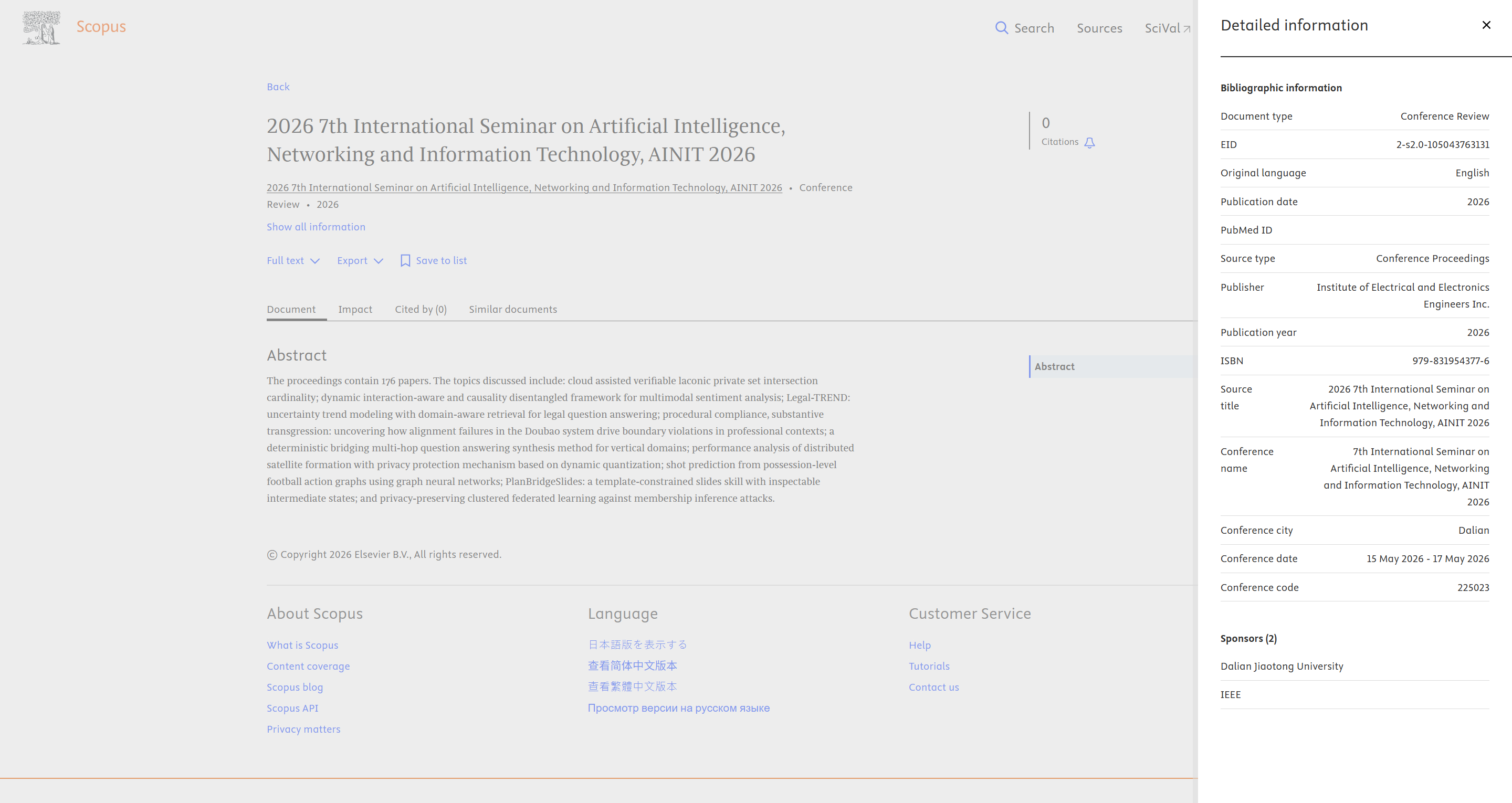Click the 0 citations count
This screenshot has width=1512, height=803.
point(1045,123)
